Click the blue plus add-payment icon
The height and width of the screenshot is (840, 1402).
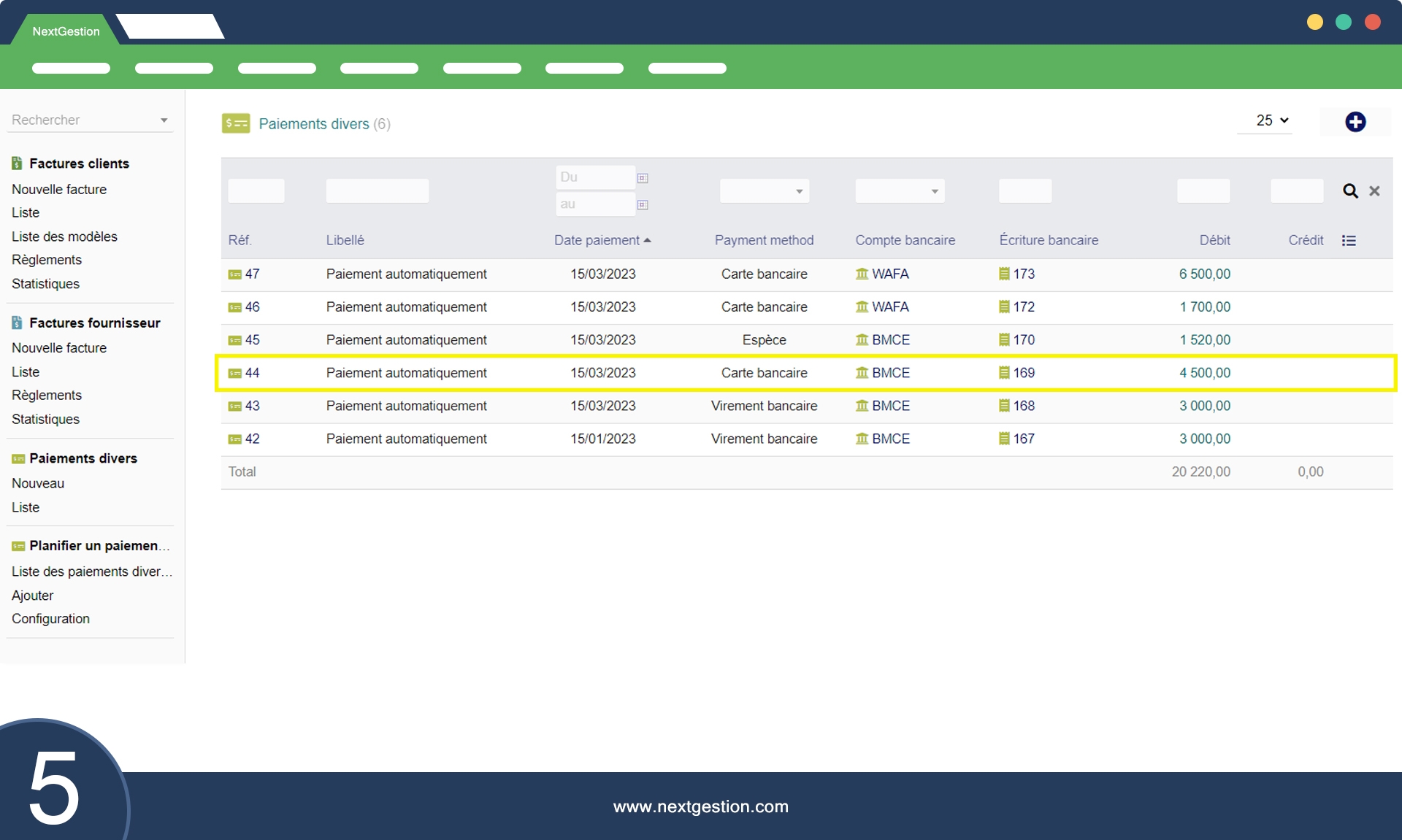[x=1355, y=122]
